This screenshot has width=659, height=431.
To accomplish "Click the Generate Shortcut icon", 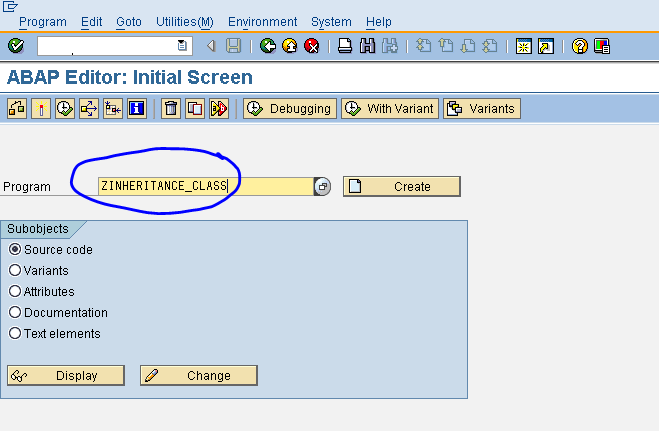I will pos(546,46).
